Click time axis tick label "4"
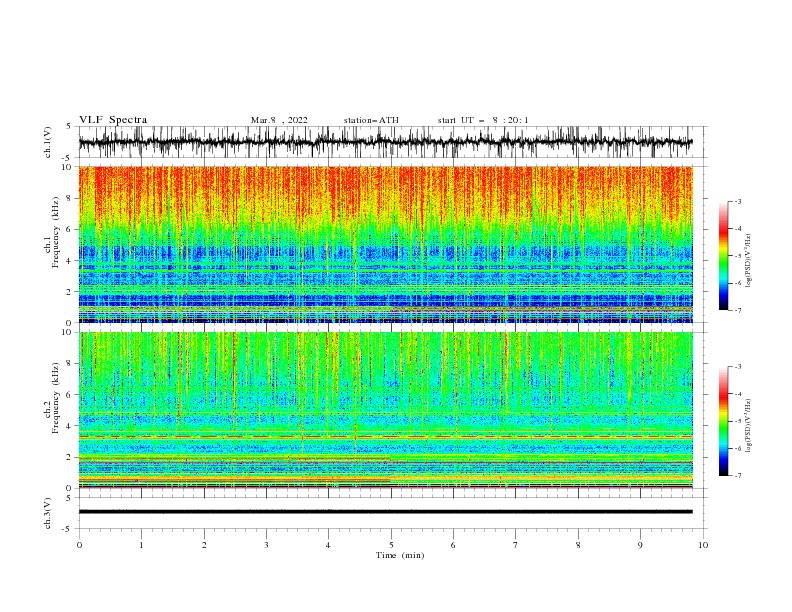The height and width of the screenshot is (612, 792). [328, 545]
